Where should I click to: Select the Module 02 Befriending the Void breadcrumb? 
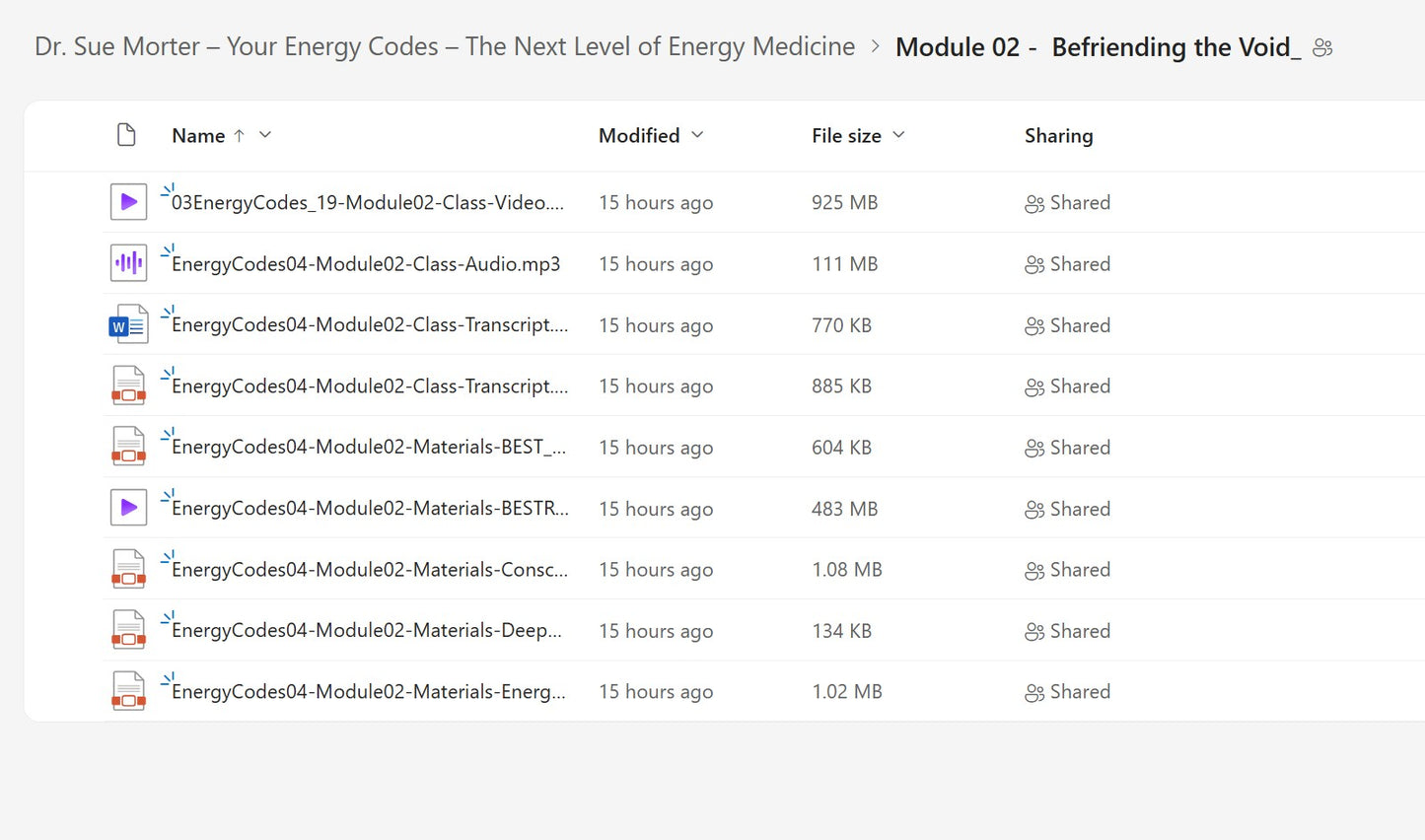(x=1098, y=47)
